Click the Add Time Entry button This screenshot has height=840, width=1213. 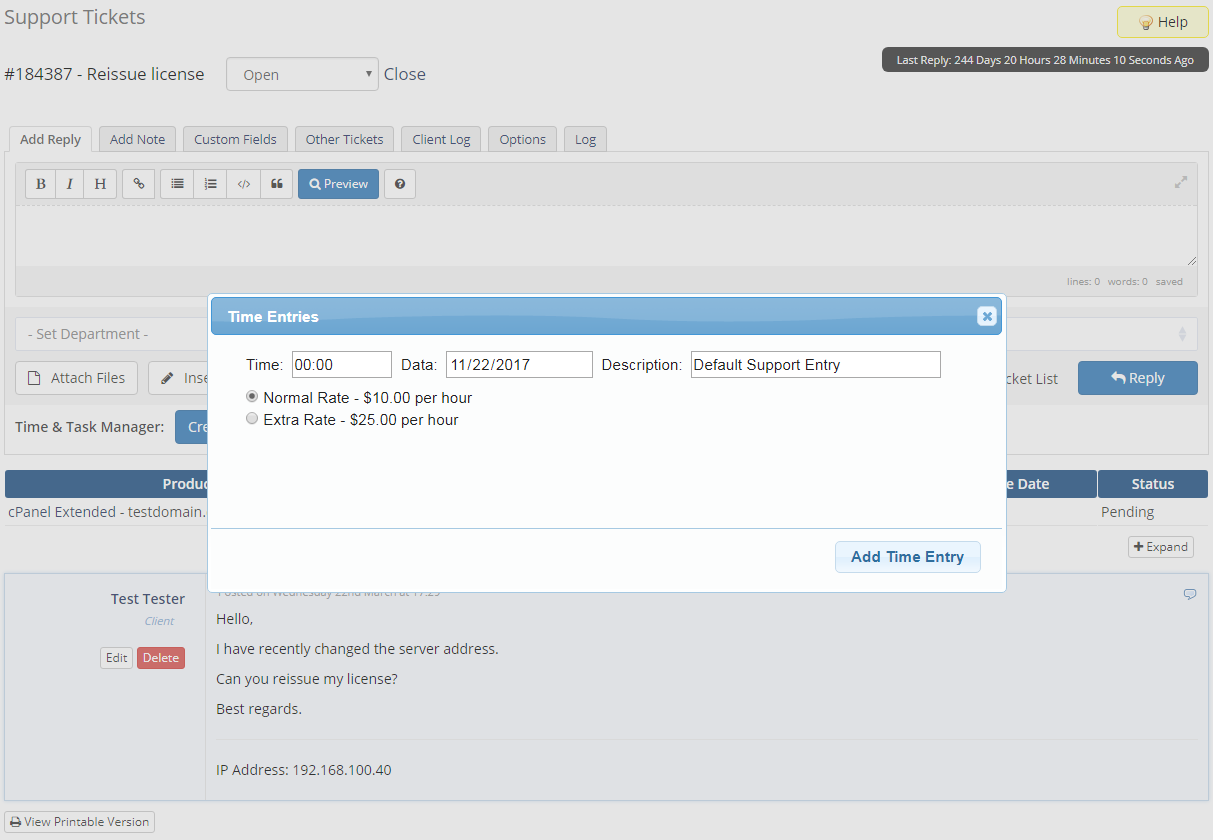point(907,556)
